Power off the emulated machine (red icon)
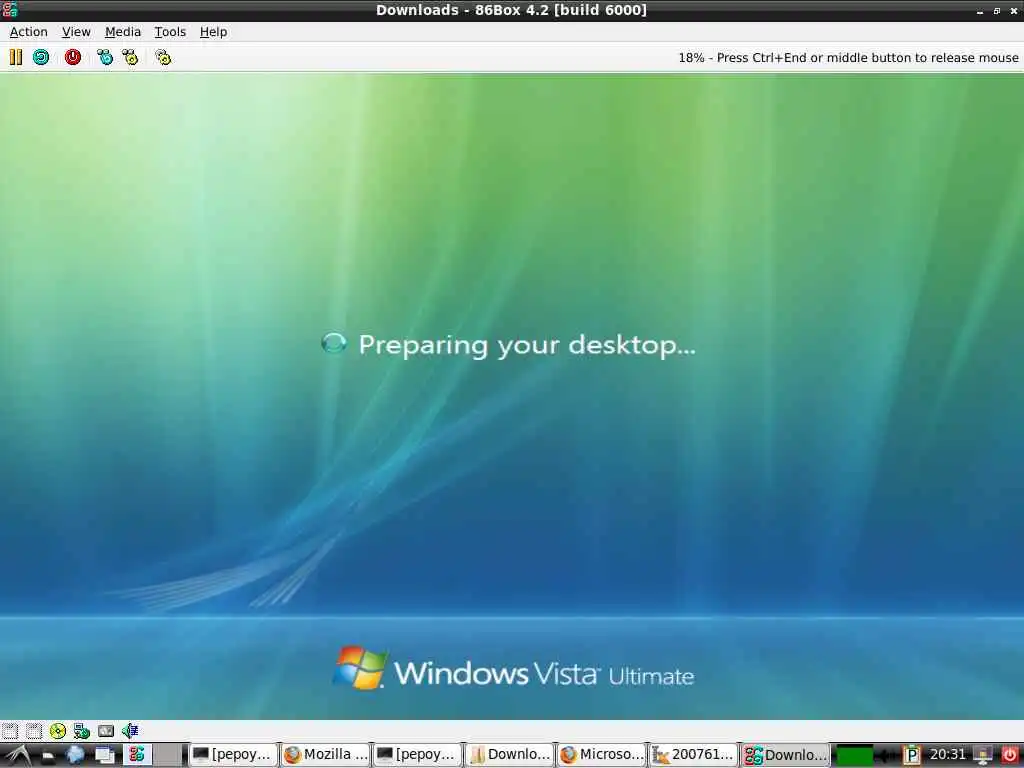This screenshot has width=1024, height=768. point(72,57)
